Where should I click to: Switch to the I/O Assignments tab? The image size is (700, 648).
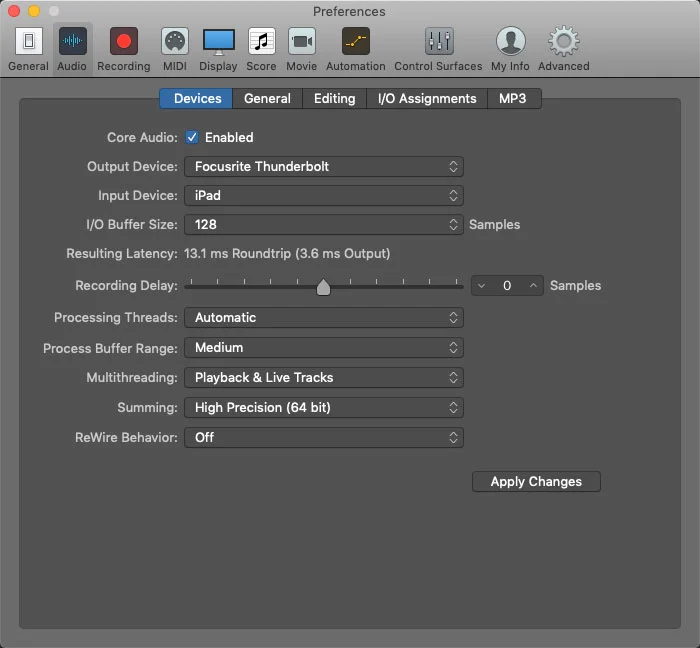427,98
